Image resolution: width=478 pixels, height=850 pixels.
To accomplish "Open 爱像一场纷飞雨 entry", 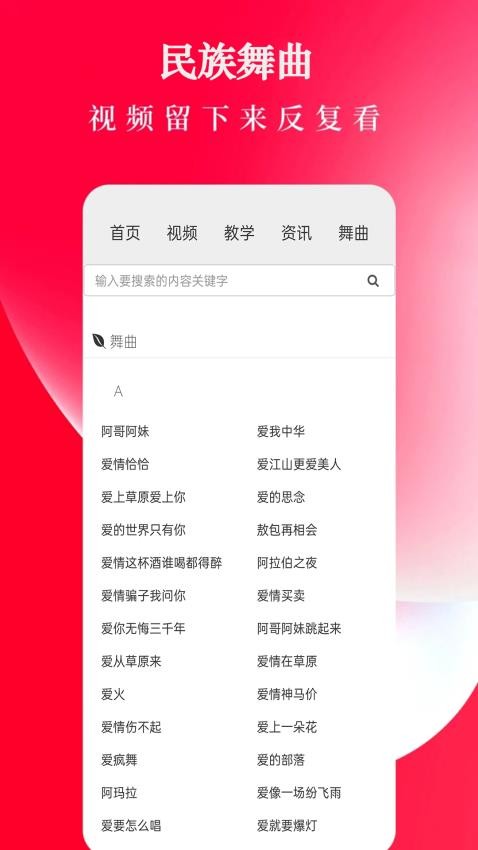I will pos(299,793).
